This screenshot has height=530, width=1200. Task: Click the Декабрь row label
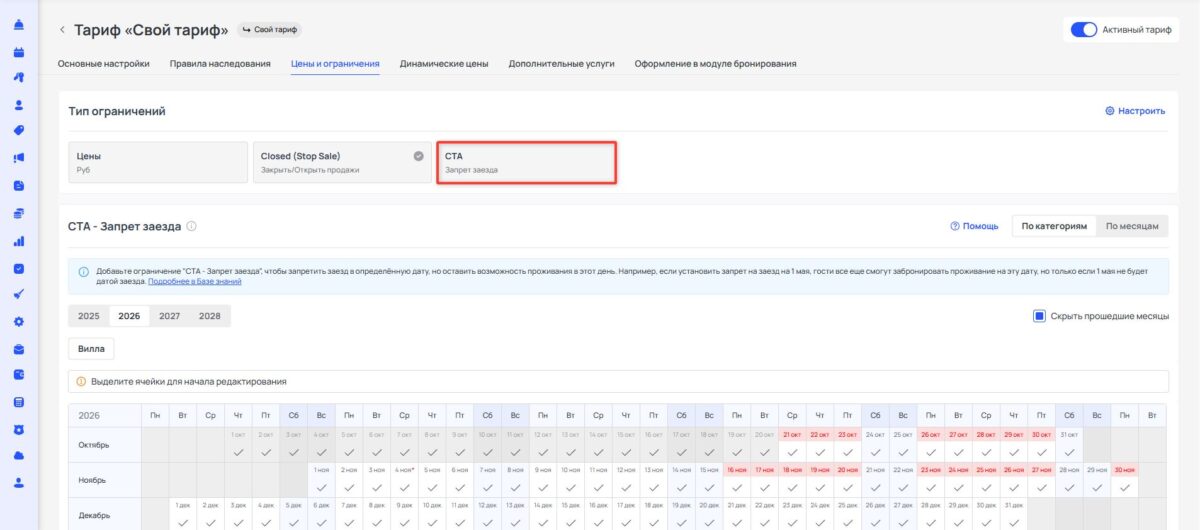click(x=92, y=514)
